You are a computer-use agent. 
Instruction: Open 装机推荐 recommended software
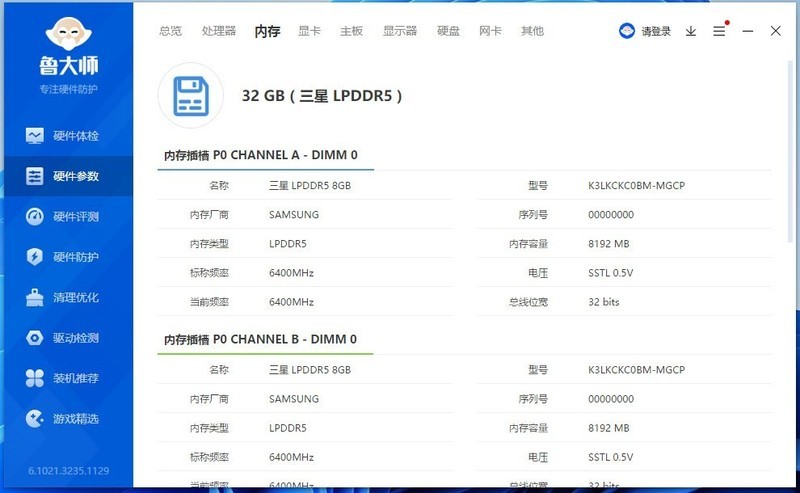pyautogui.click(x=66, y=378)
